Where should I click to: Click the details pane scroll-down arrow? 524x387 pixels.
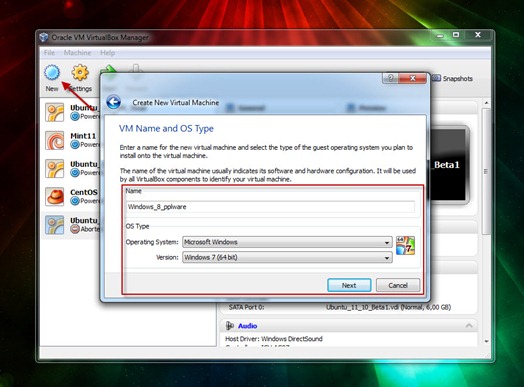pyautogui.click(x=486, y=341)
